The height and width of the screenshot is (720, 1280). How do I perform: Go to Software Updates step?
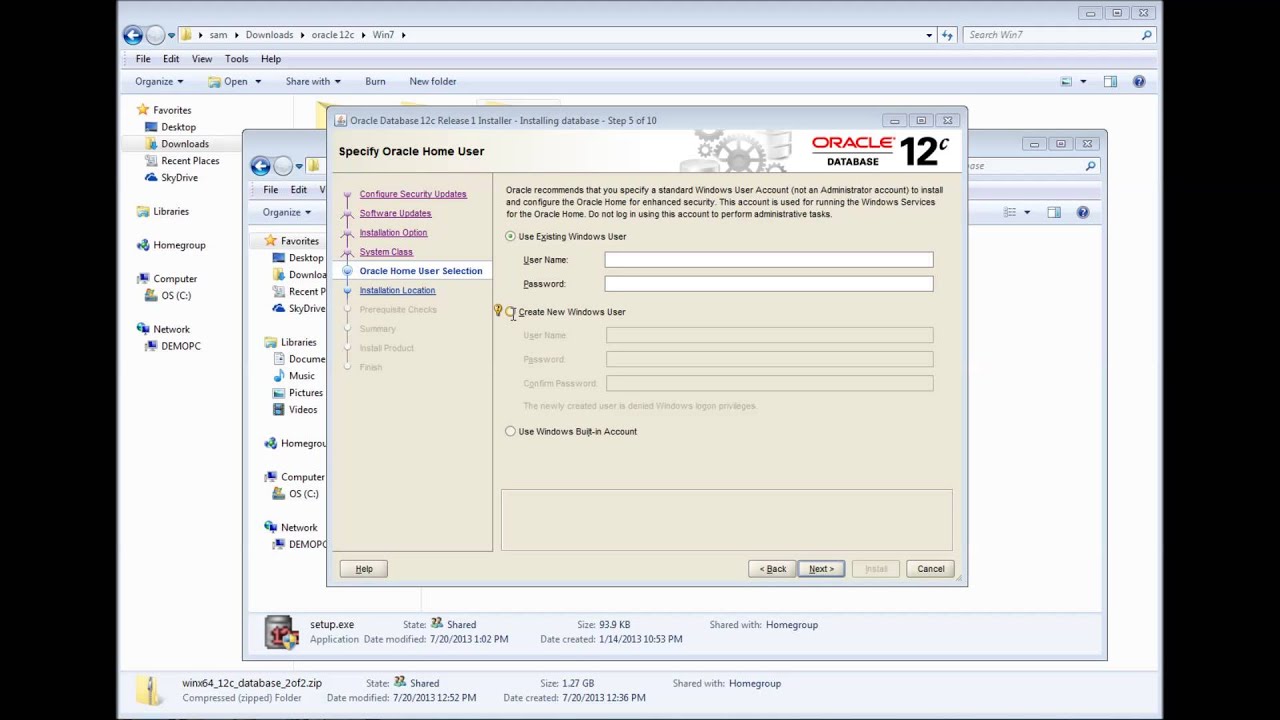tap(395, 213)
